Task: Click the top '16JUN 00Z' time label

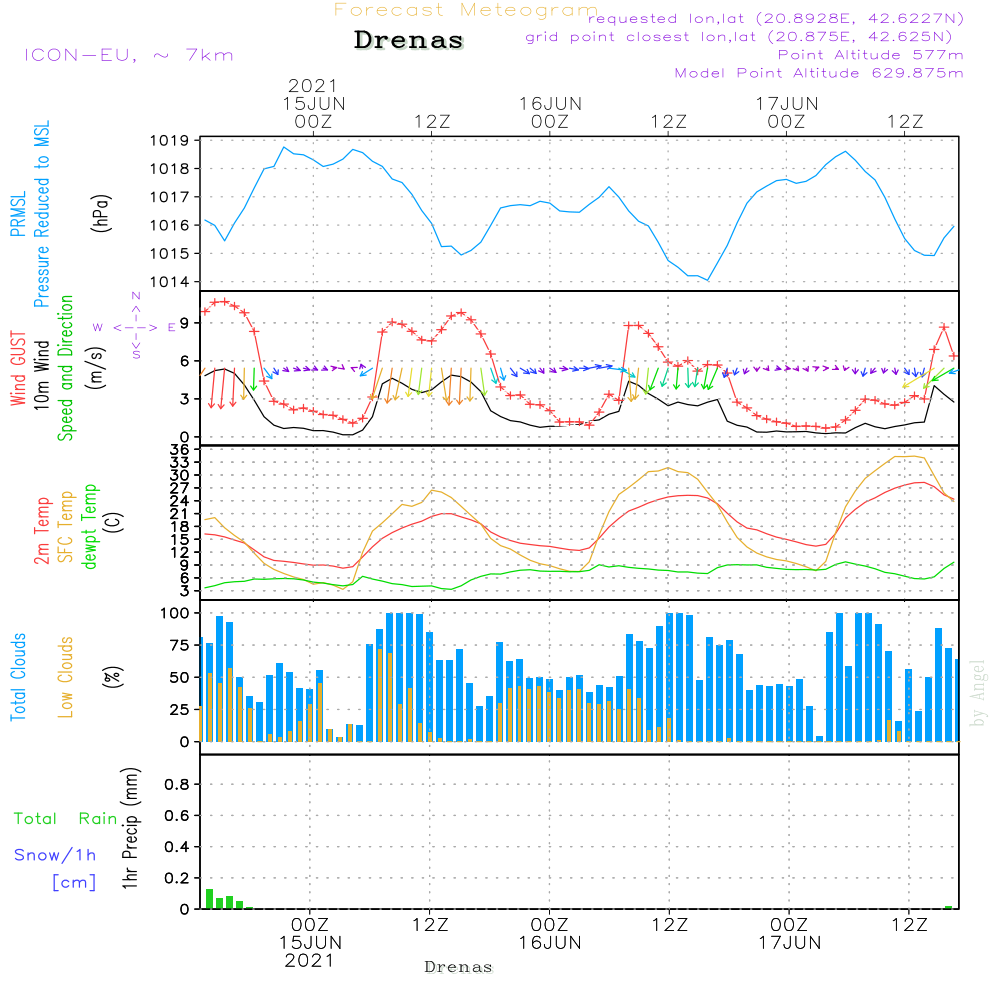Action: 550,112
